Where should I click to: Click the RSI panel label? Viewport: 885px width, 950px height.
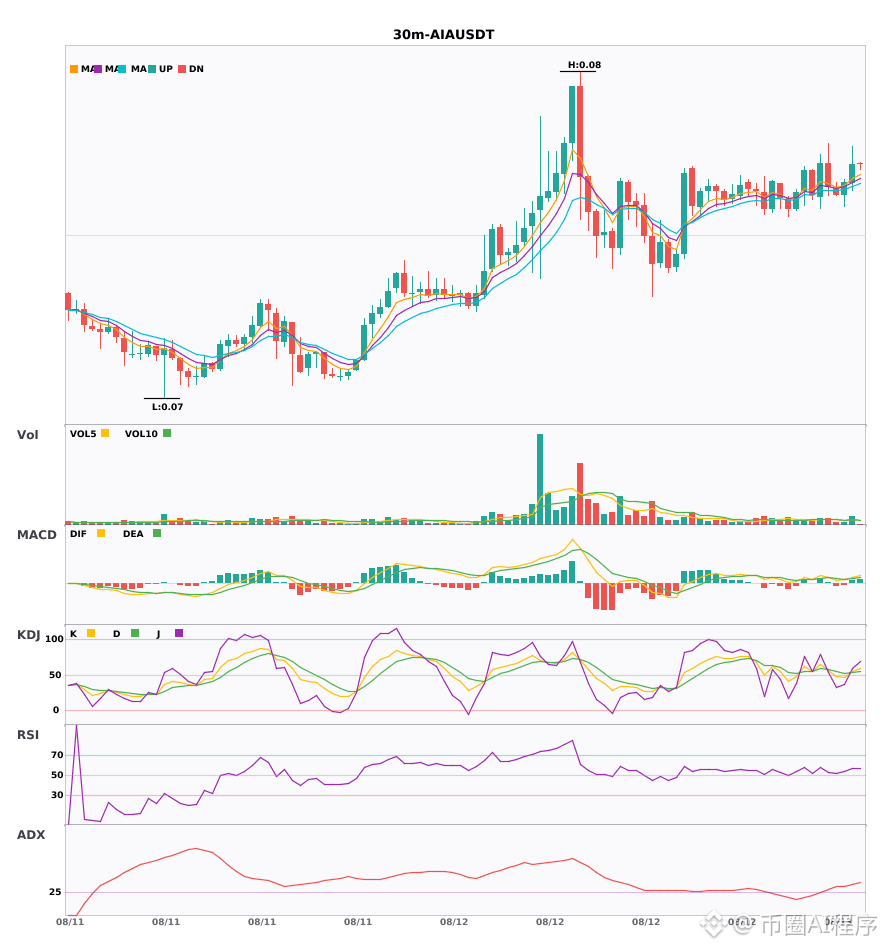click(28, 734)
